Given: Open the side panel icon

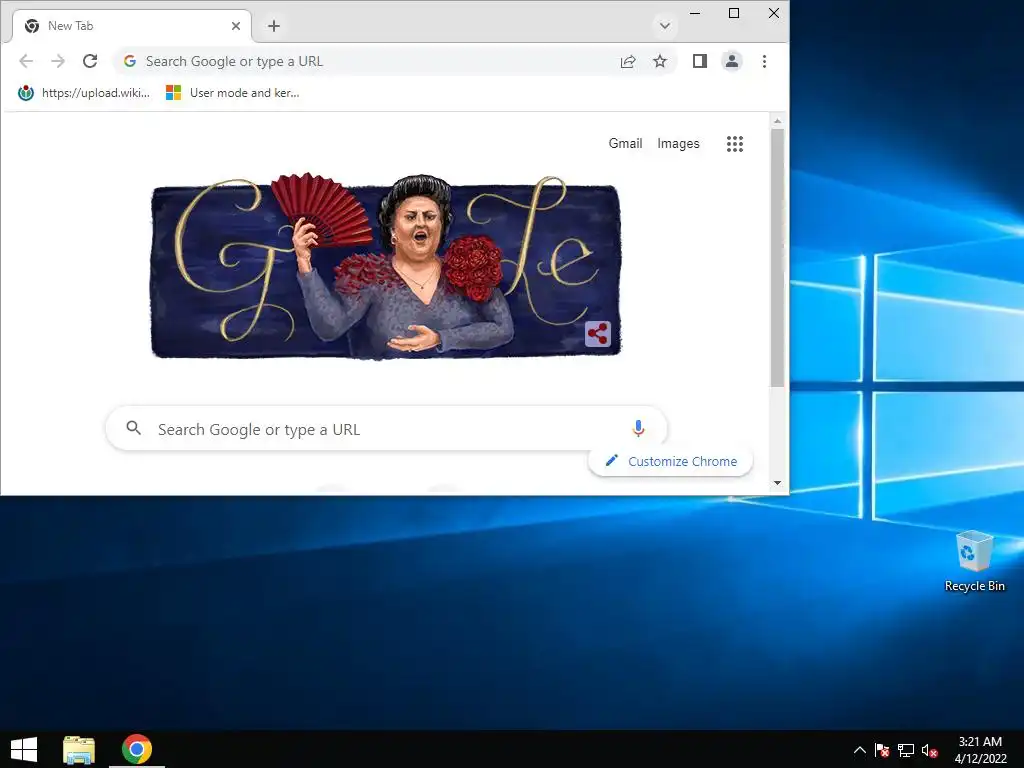Looking at the screenshot, I should point(700,61).
